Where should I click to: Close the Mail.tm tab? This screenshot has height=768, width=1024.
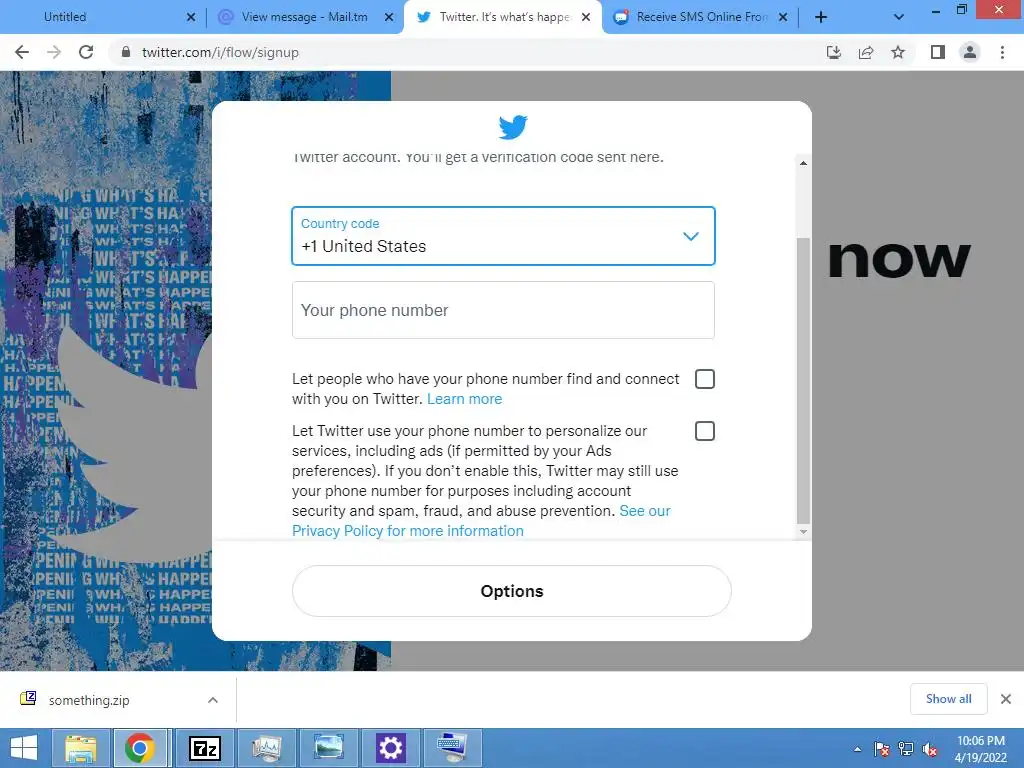point(389,17)
